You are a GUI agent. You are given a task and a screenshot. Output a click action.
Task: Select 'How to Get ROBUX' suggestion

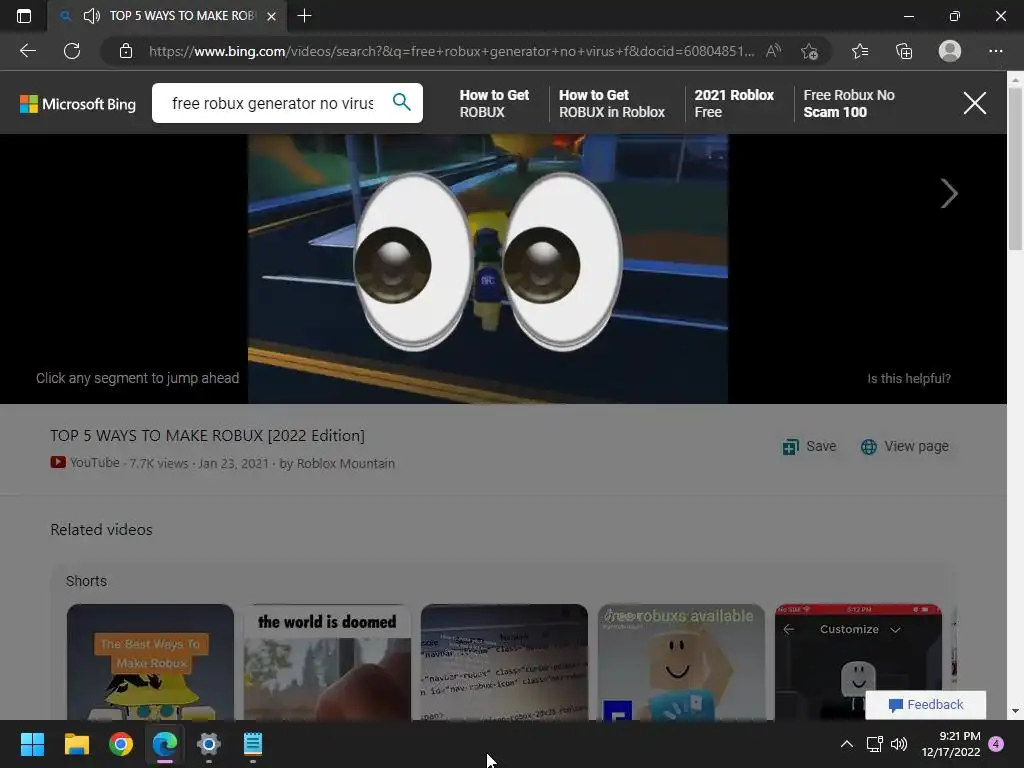[494, 103]
